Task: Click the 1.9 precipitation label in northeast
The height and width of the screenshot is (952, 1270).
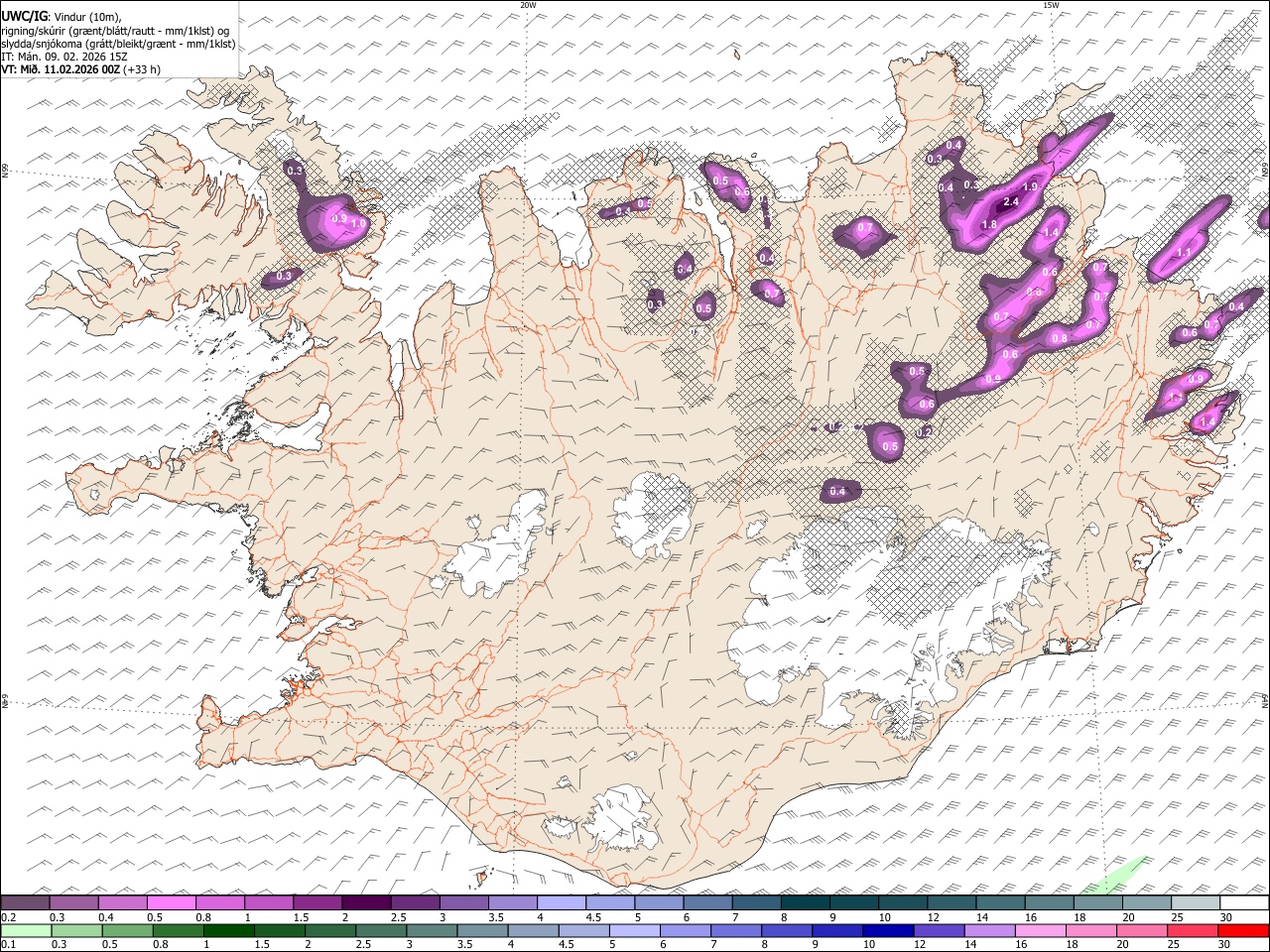Action: 1030,186
